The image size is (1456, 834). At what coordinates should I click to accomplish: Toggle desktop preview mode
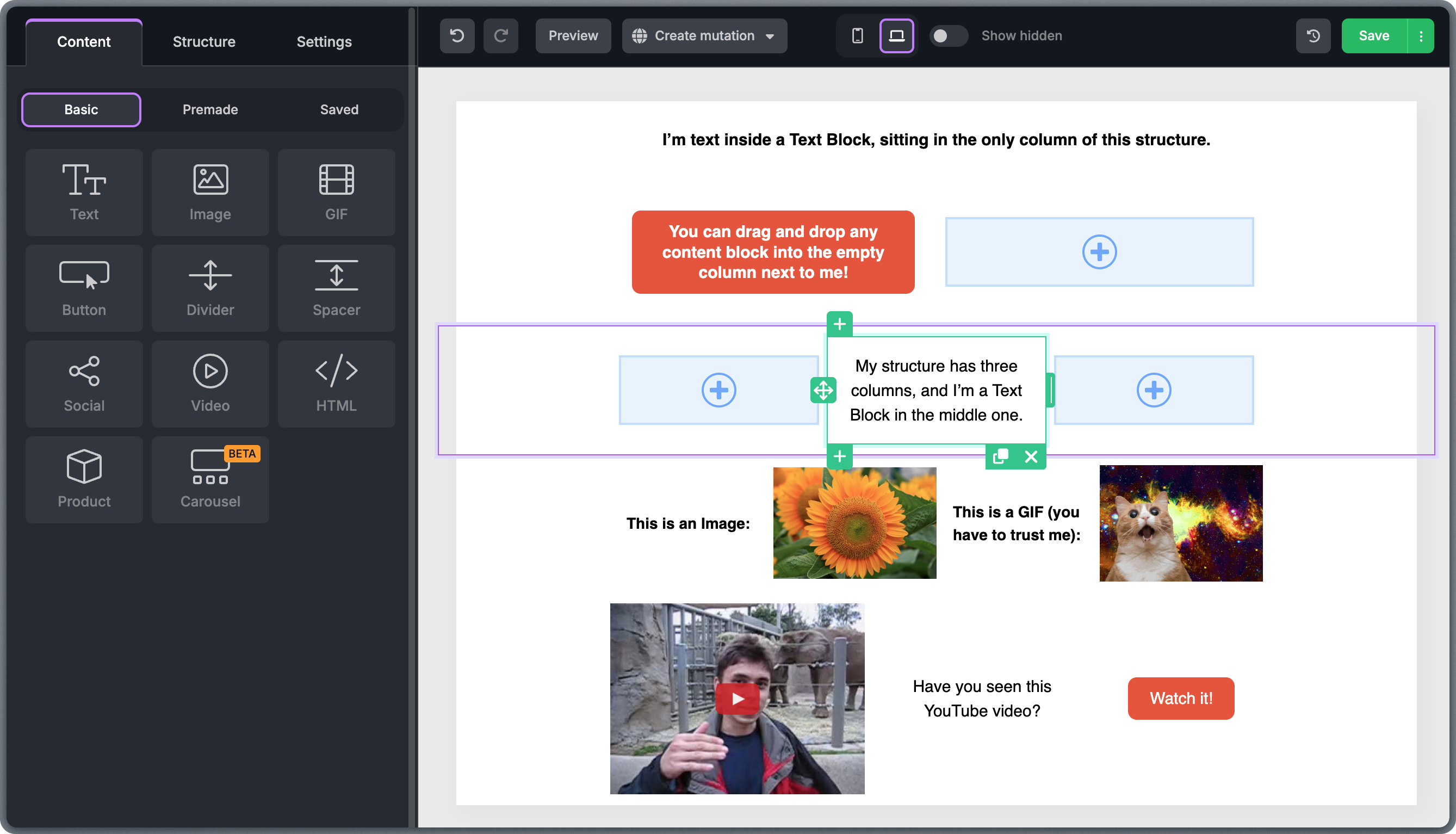897,35
